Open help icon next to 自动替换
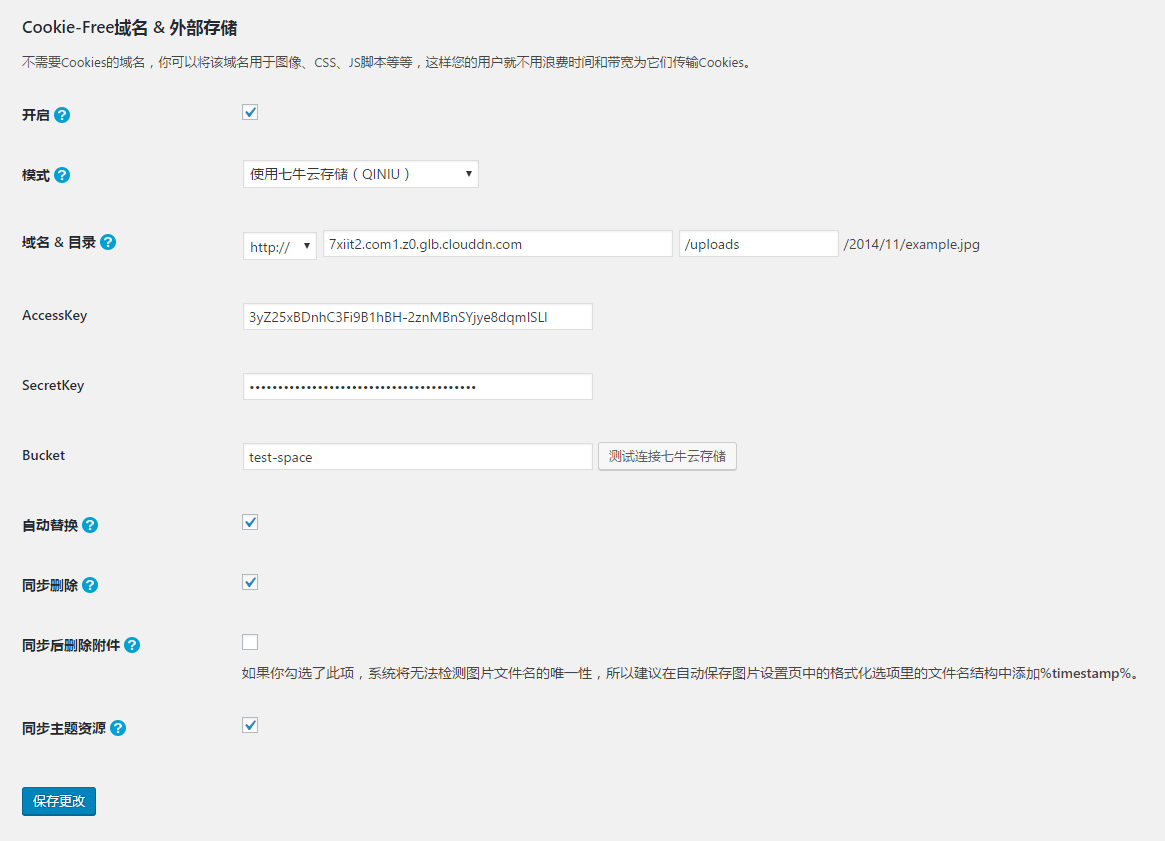Screen dimensions: 1165x841 (90, 525)
